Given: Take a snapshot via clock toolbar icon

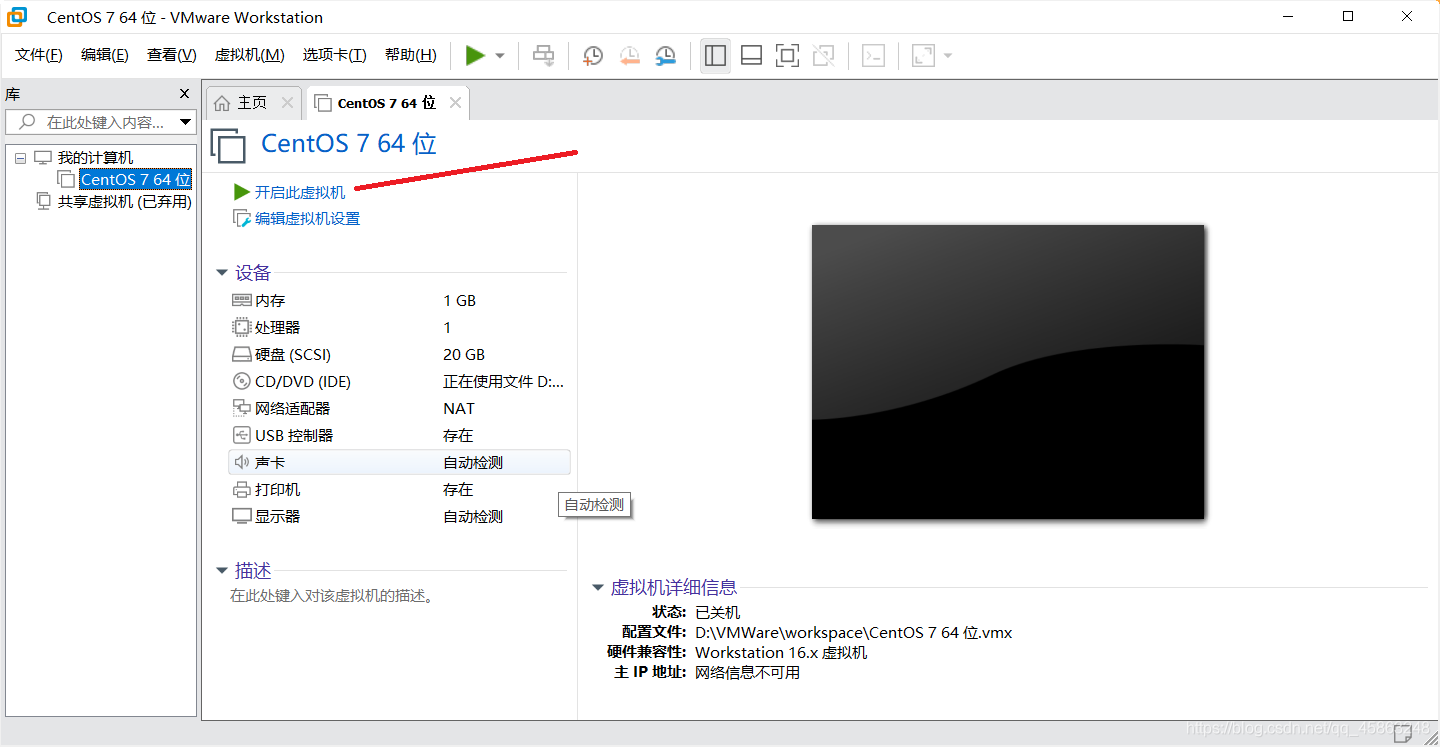Looking at the screenshot, I should [593, 56].
